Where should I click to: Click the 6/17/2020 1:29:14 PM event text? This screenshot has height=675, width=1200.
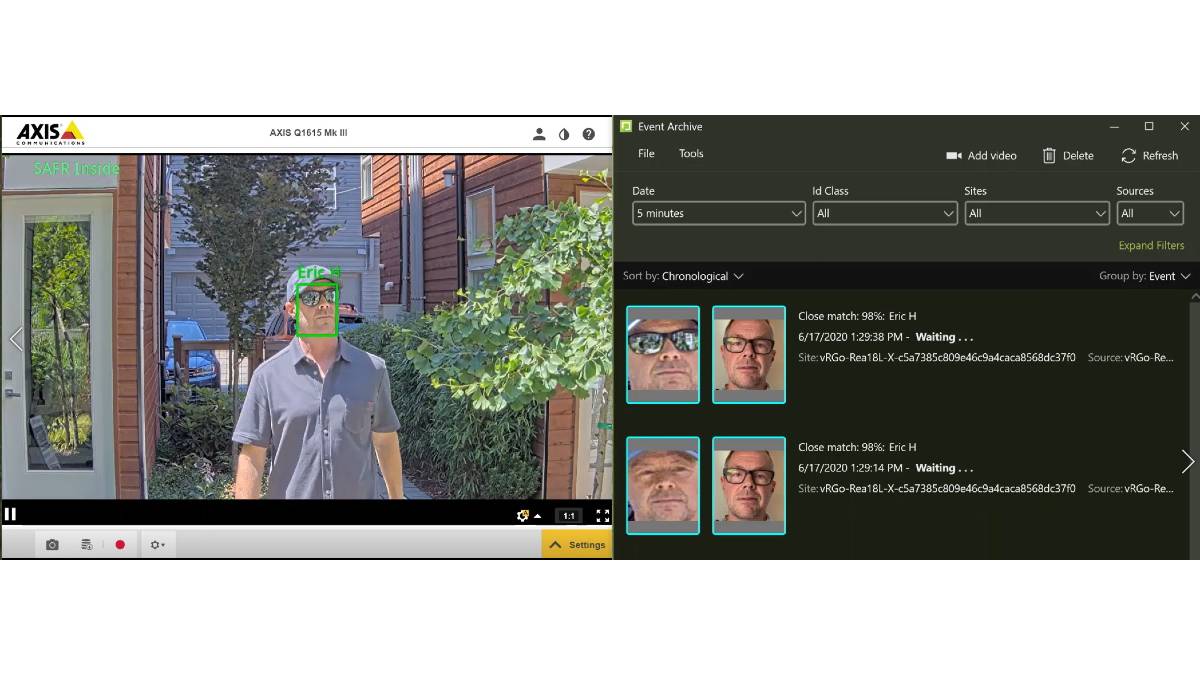tap(853, 468)
